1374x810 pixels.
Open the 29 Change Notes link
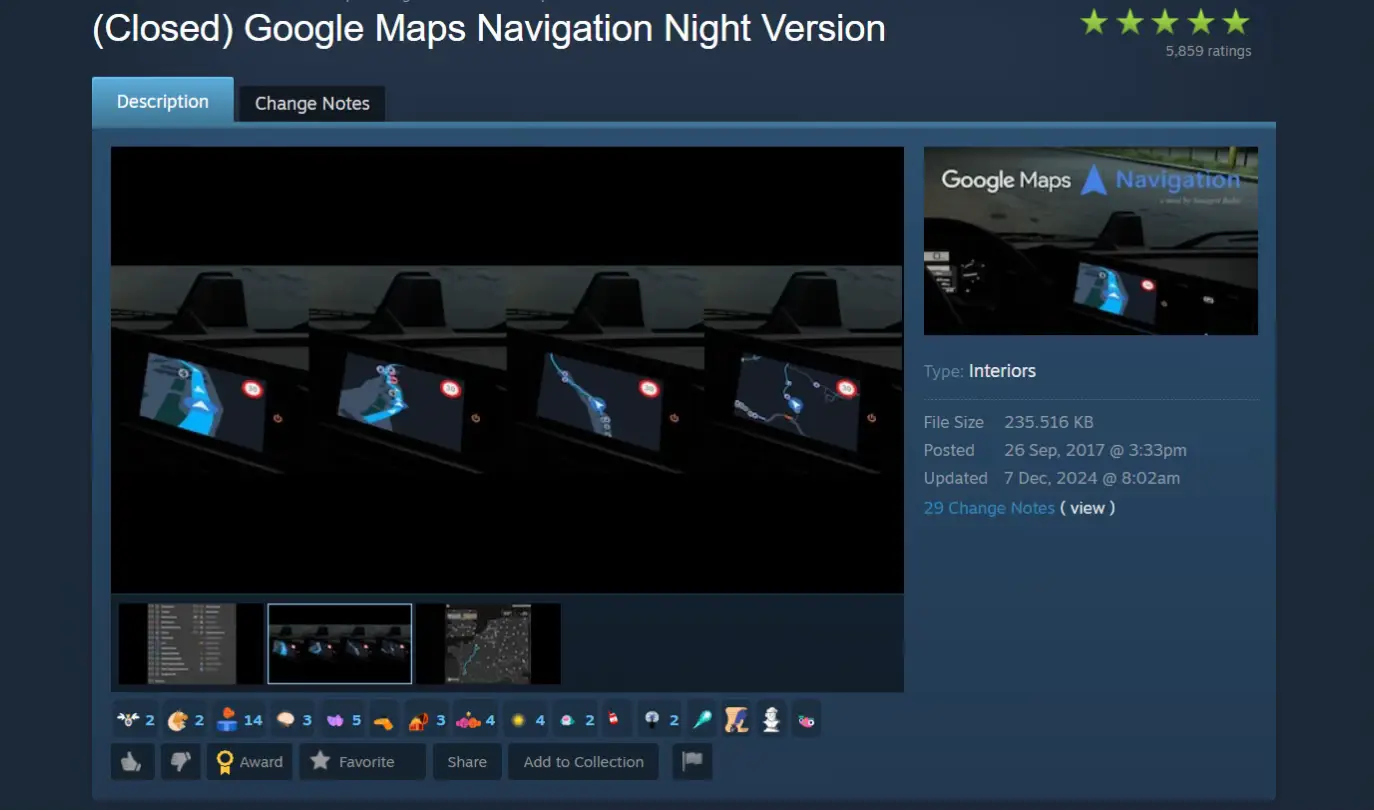pyautogui.click(x=989, y=508)
